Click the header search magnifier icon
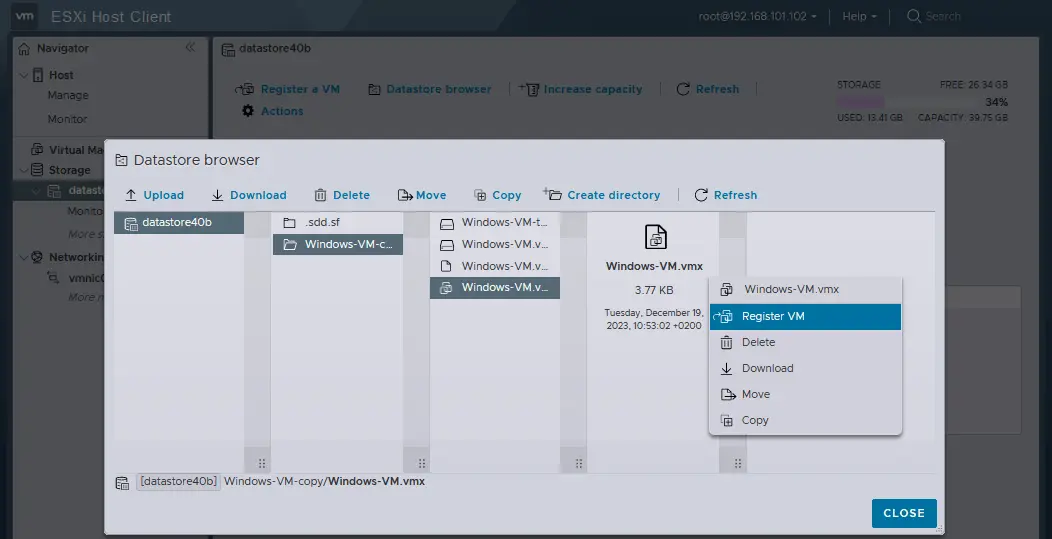Image resolution: width=1052 pixels, height=539 pixels. (914, 16)
